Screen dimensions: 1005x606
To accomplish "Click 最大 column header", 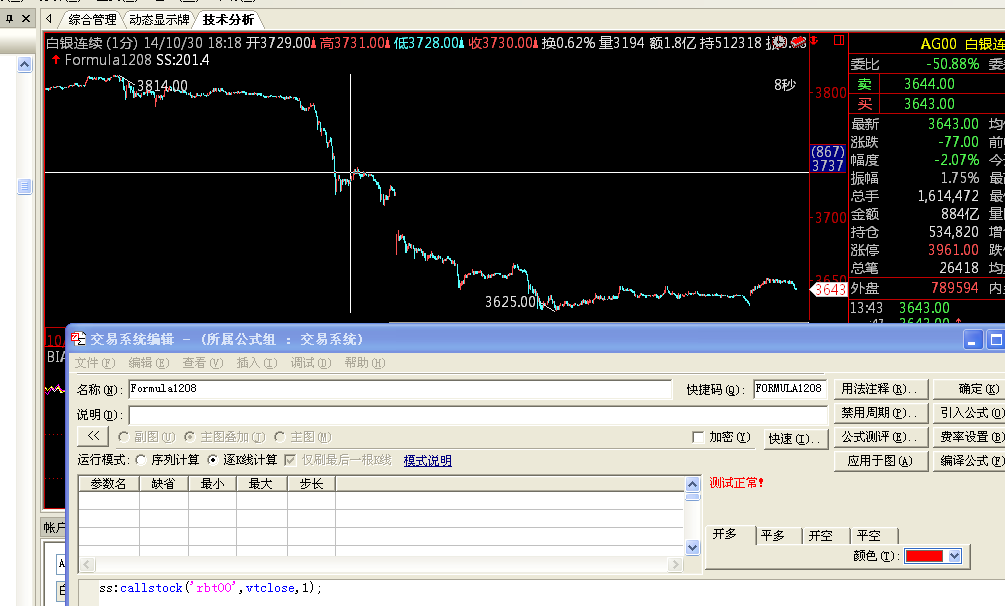I will [261, 484].
